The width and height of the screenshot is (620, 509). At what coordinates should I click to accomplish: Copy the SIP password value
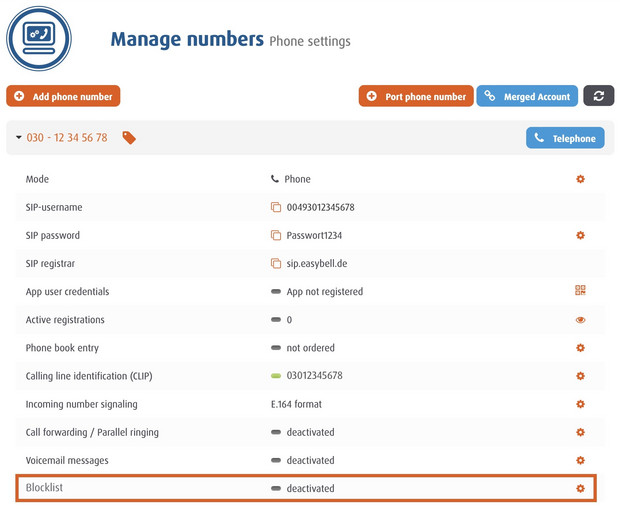(276, 235)
